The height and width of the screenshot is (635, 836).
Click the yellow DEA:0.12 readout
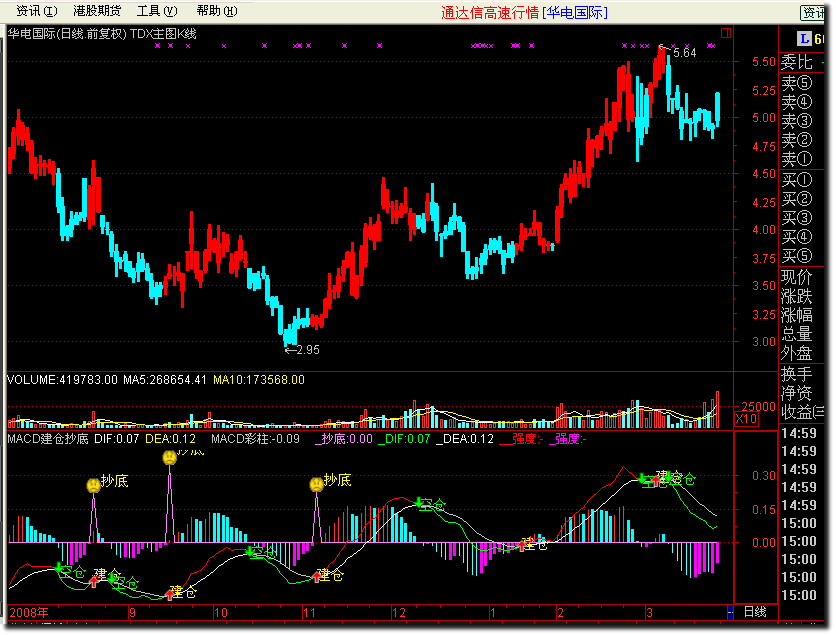coord(171,439)
